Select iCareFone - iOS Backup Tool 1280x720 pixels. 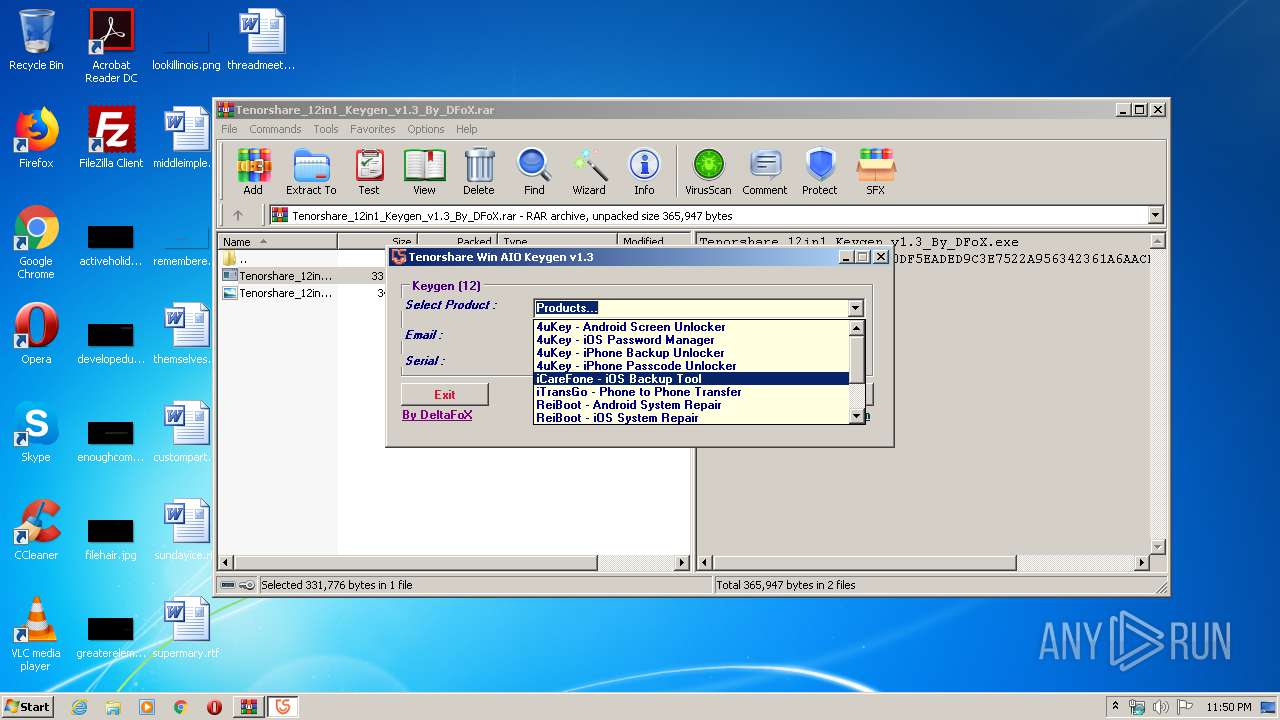click(x=691, y=379)
